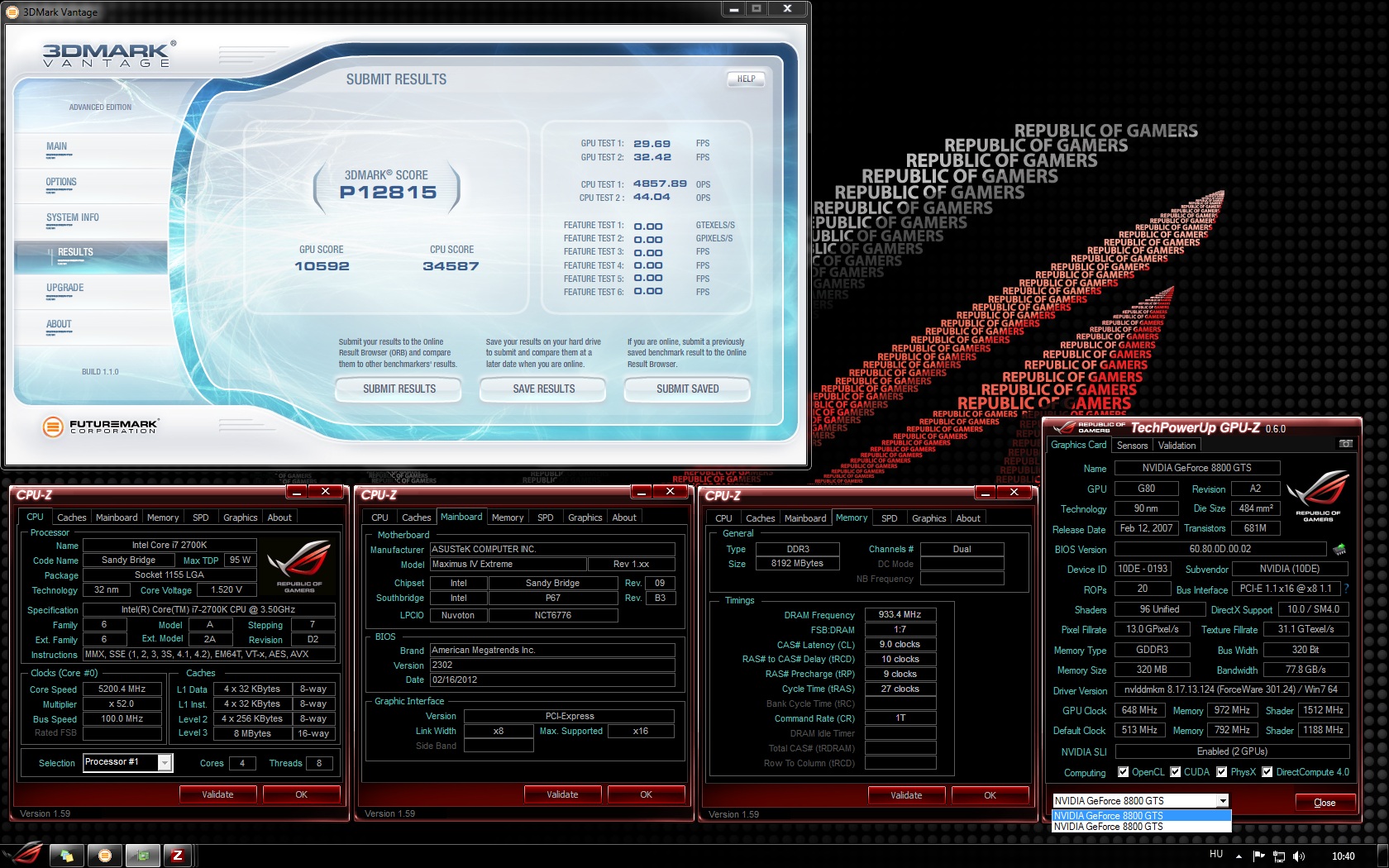Click the taskbar clock showing 10:40
Viewport: 1389px width, 868px height.
[1344, 856]
